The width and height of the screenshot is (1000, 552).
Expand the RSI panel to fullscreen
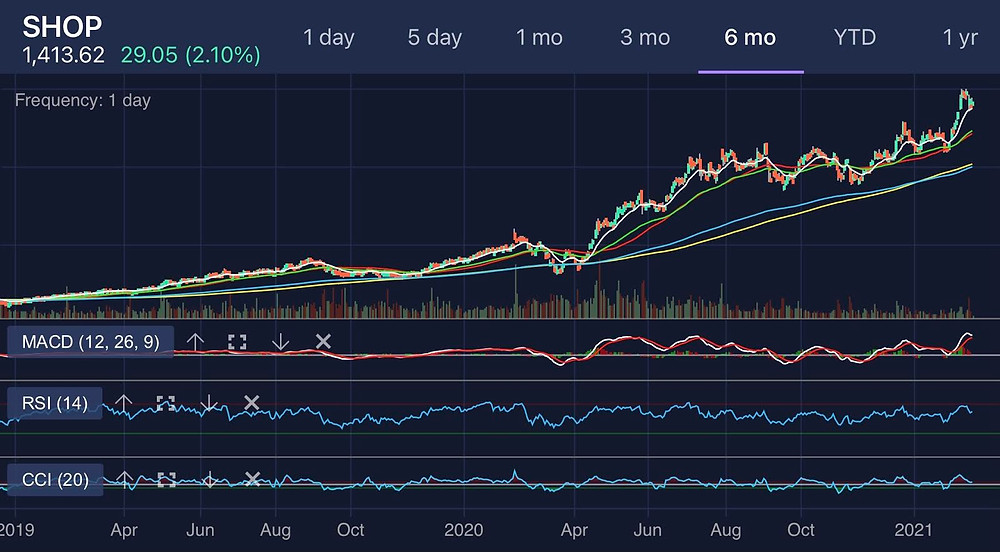[166, 403]
